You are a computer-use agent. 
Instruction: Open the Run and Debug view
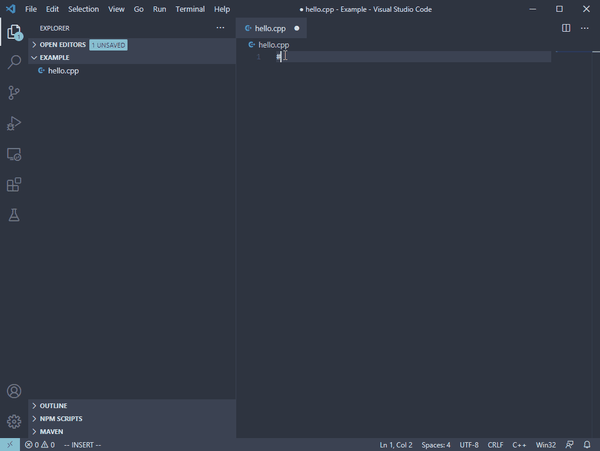coord(14,123)
